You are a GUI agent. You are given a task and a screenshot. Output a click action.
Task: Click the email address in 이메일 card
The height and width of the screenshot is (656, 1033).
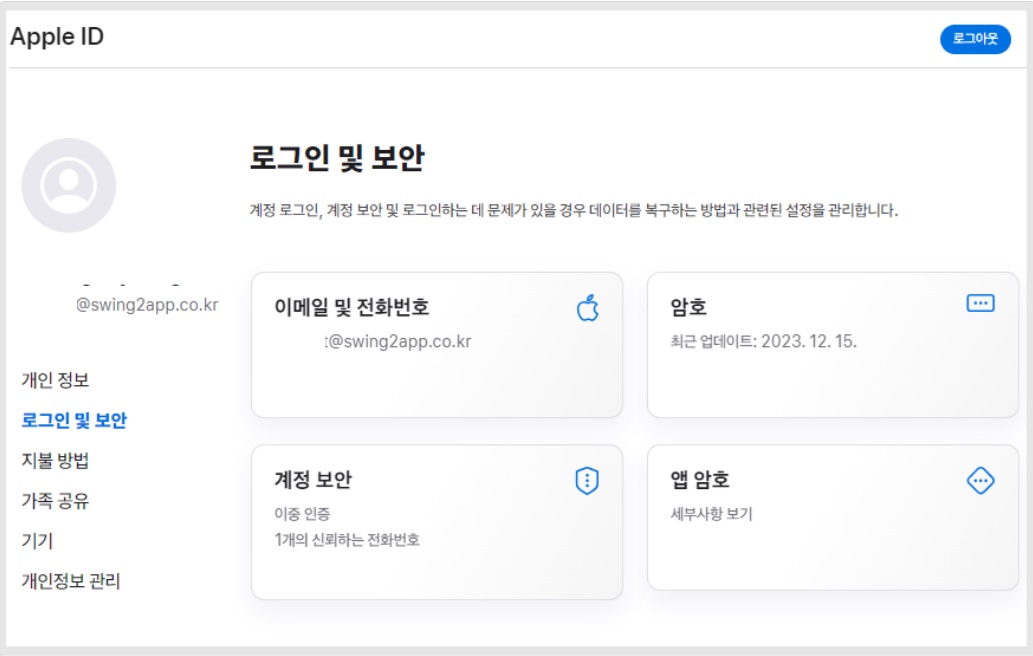coord(398,341)
